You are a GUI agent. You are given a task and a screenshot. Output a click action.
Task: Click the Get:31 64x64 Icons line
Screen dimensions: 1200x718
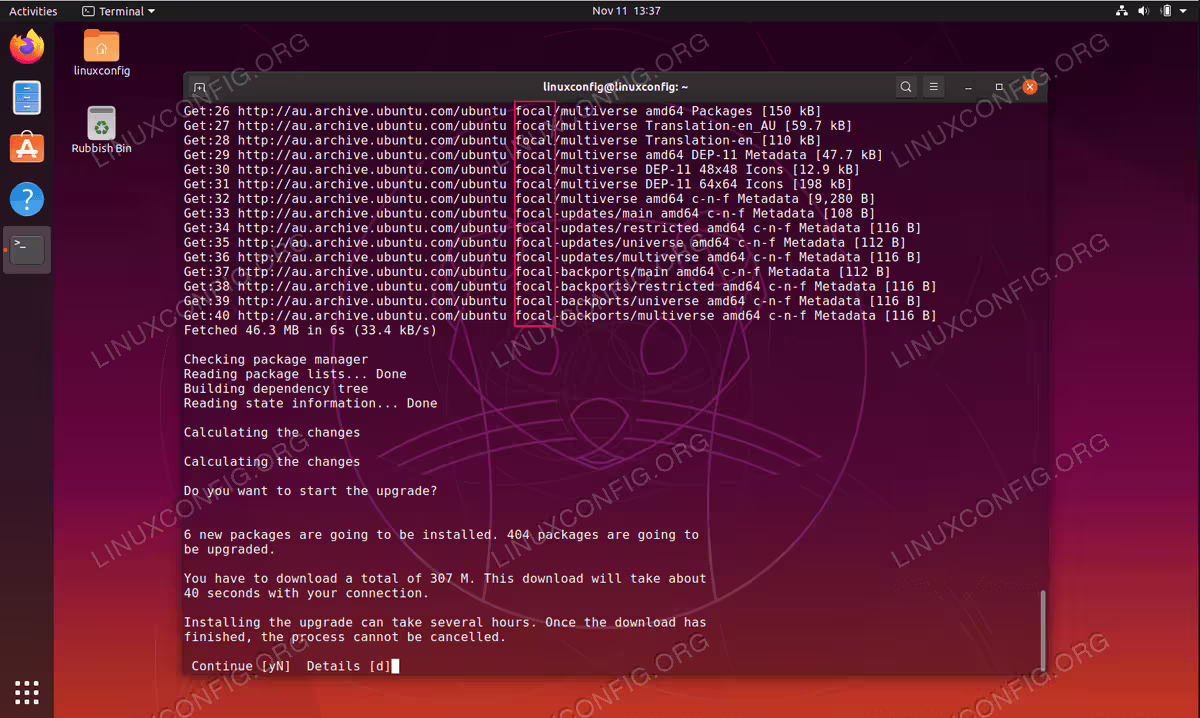pos(518,184)
